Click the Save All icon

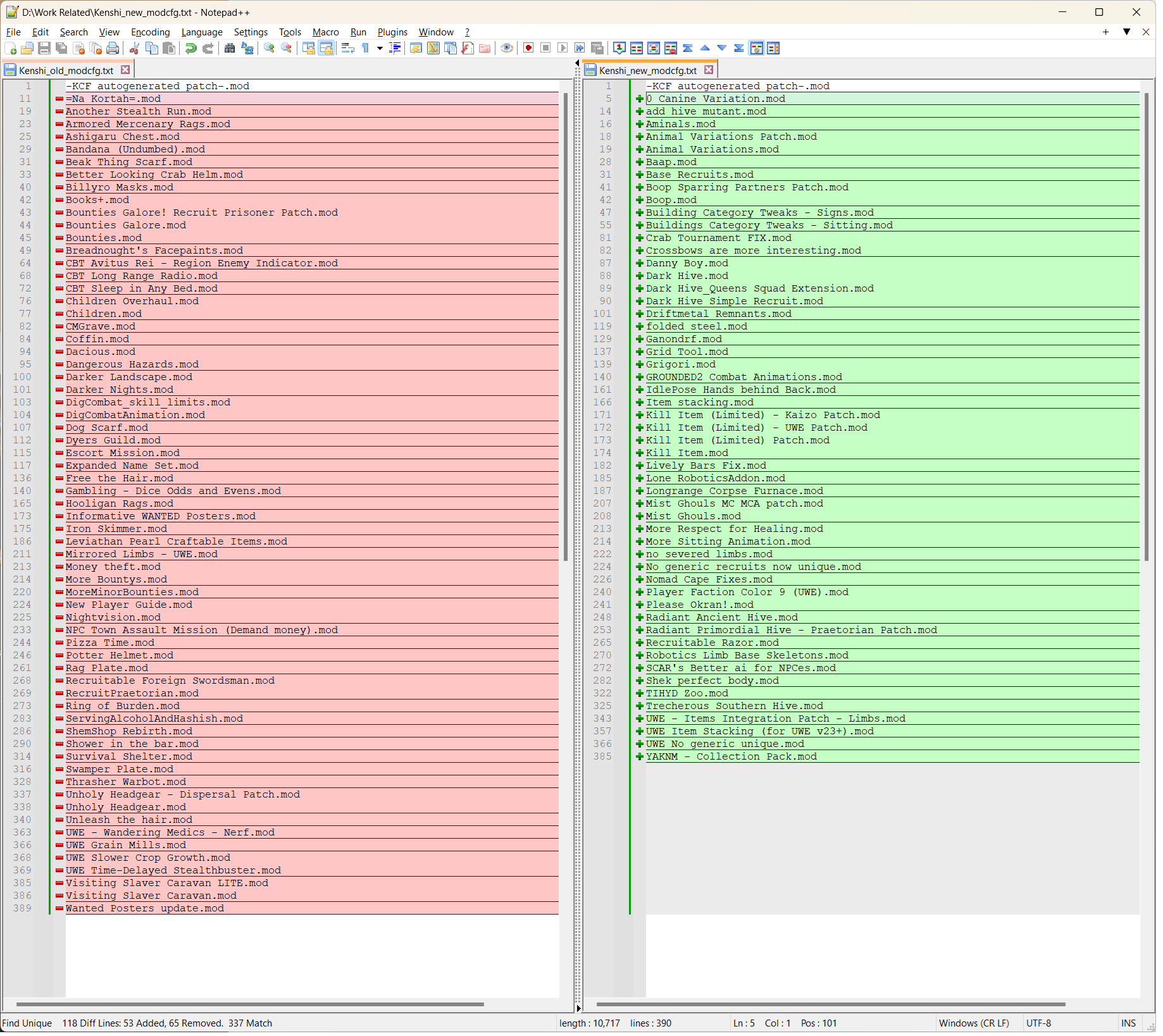[x=61, y=49]
